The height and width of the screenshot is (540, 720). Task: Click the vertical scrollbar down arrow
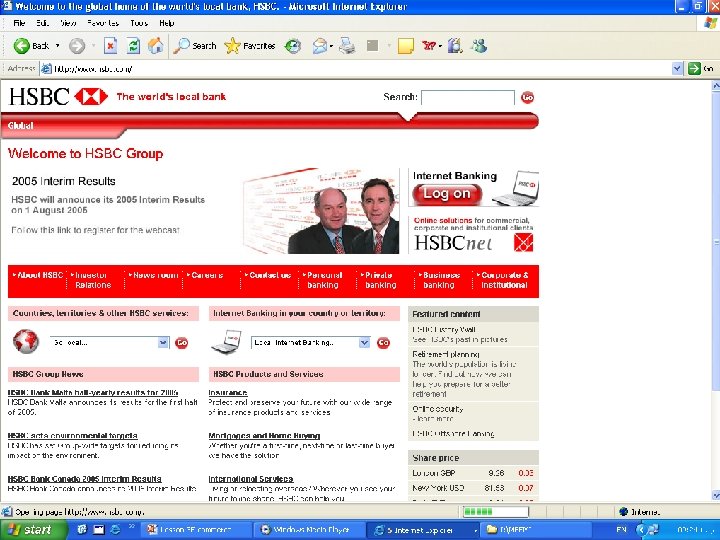(715, 495)
